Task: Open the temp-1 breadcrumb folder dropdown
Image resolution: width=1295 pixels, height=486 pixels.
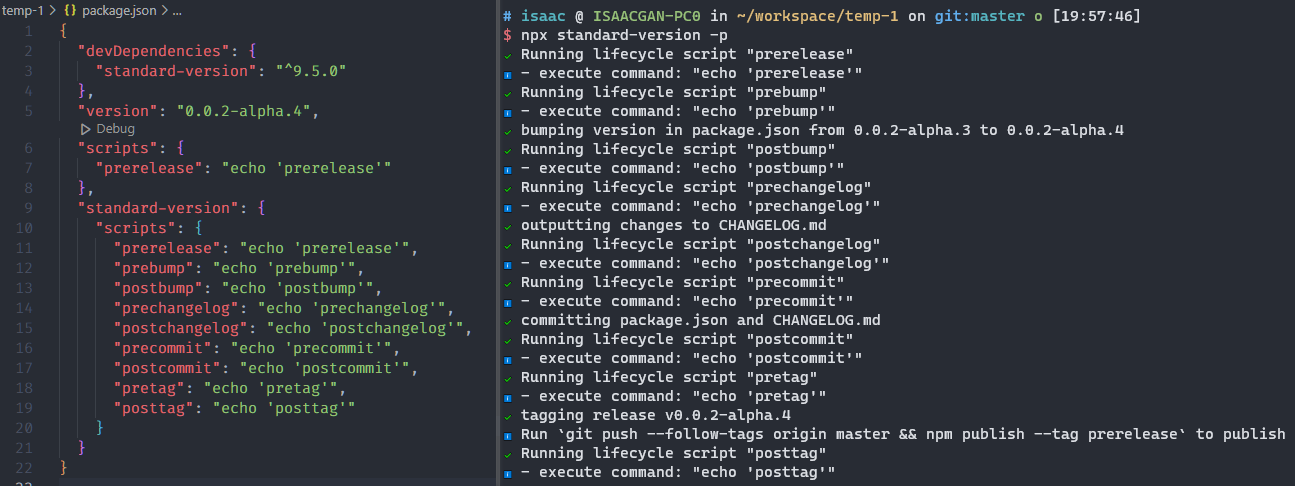Action: tap(20, 12)
